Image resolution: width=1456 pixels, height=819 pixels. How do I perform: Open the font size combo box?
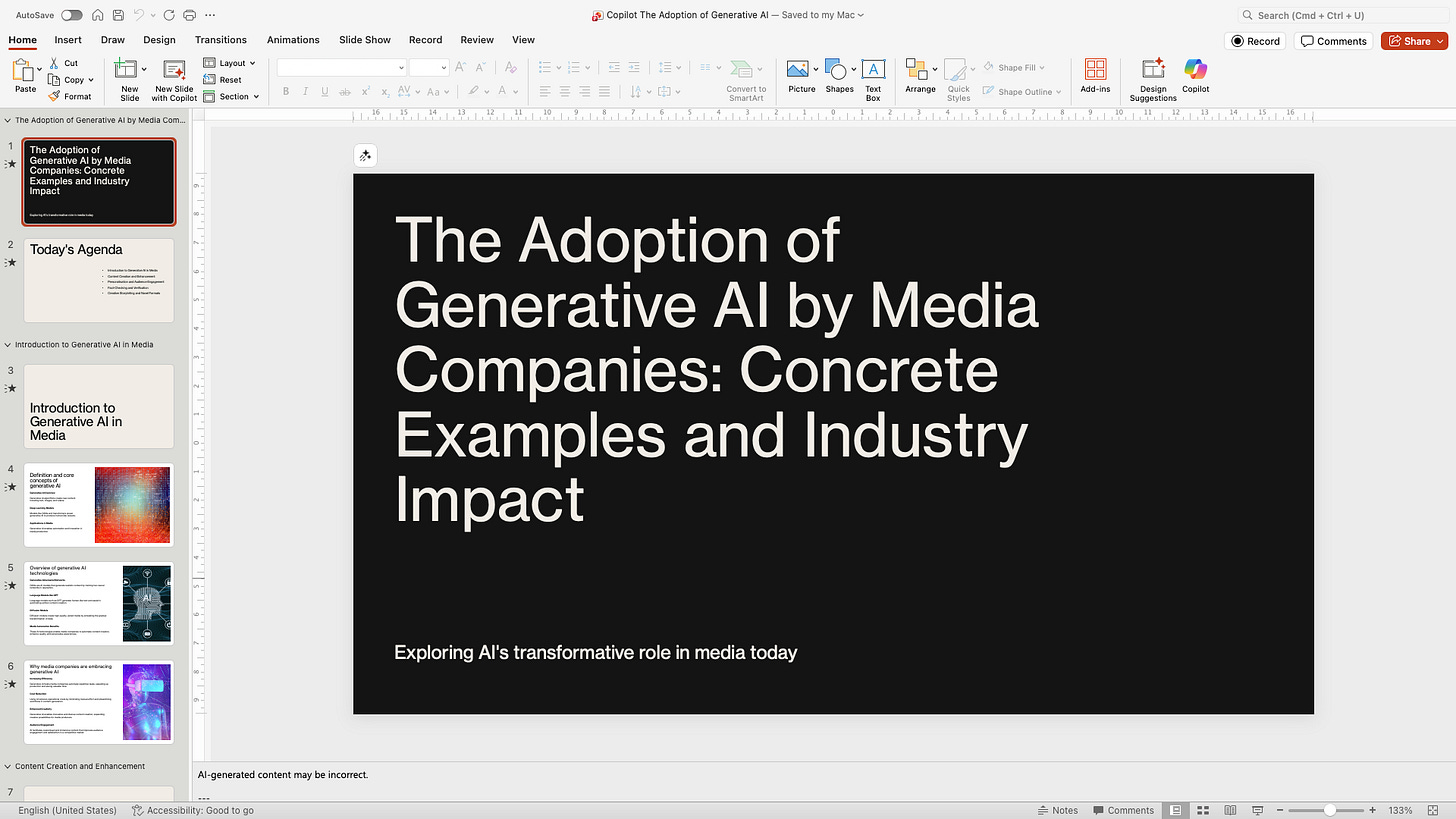pyautogui.click(x=429, y=67)
